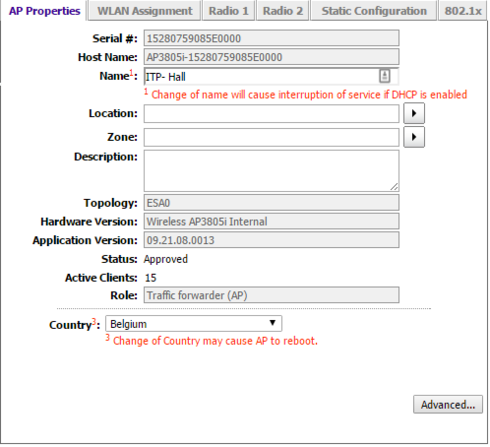Screen dimensions: 490x447
Task: Click the Application Version 09.21.08.0013 field
Action: pyautogui.click(x=271, y=240)
